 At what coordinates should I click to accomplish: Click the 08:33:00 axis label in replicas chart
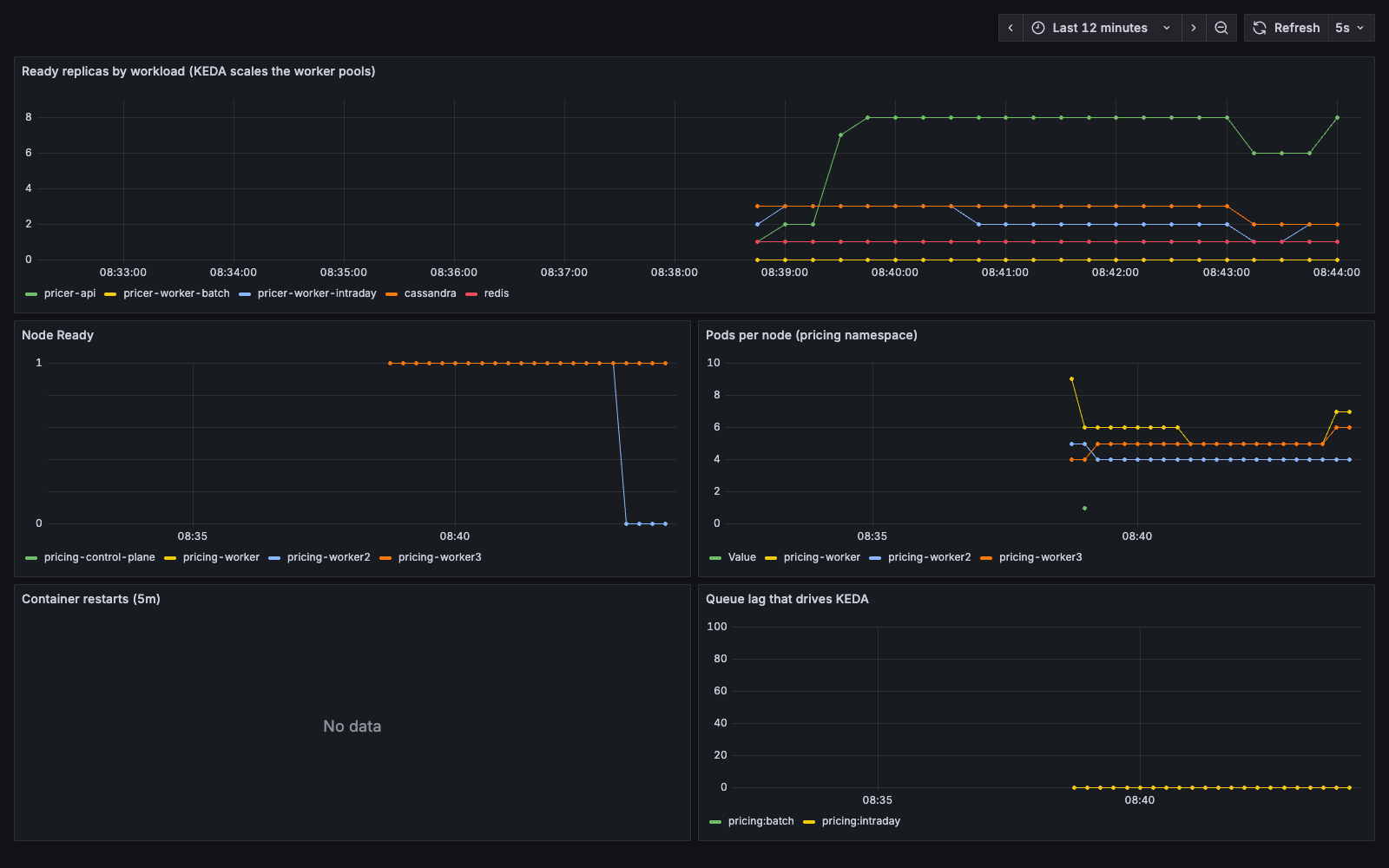click(x=123, y=273)
